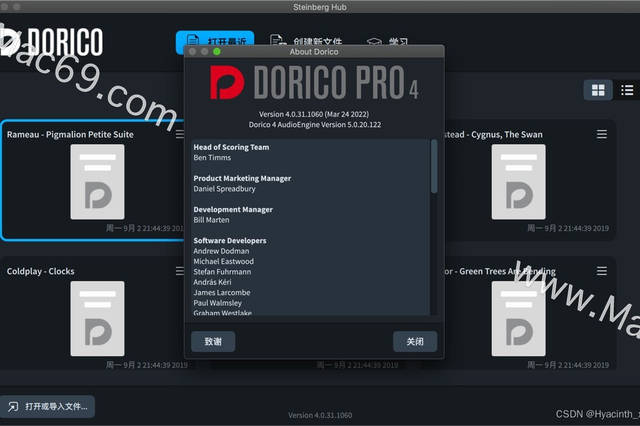Open the menu for the Green Trees card
Viewport: 640px width, 426px height.
click(x=602, y=271)
